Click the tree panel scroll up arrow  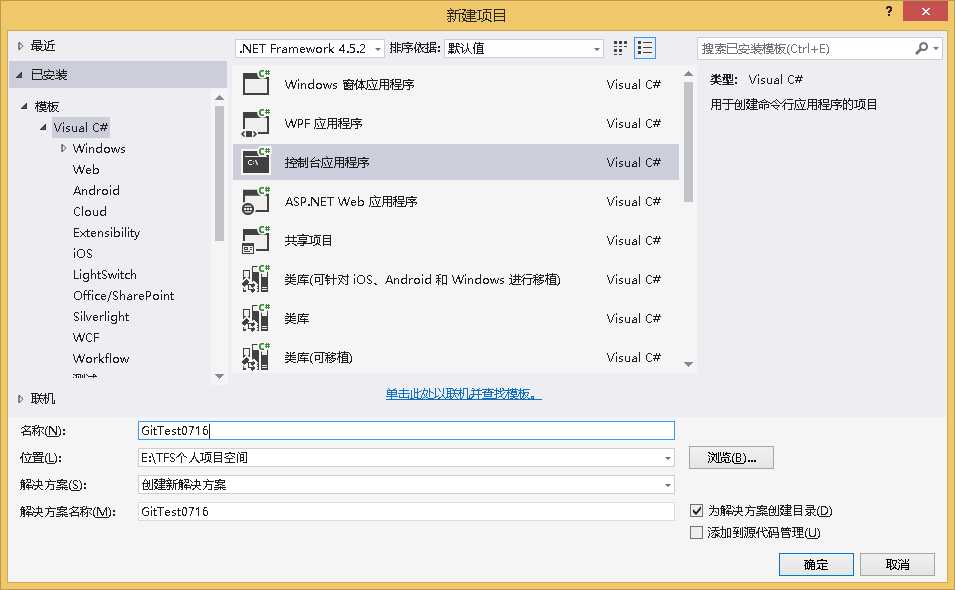220,97
